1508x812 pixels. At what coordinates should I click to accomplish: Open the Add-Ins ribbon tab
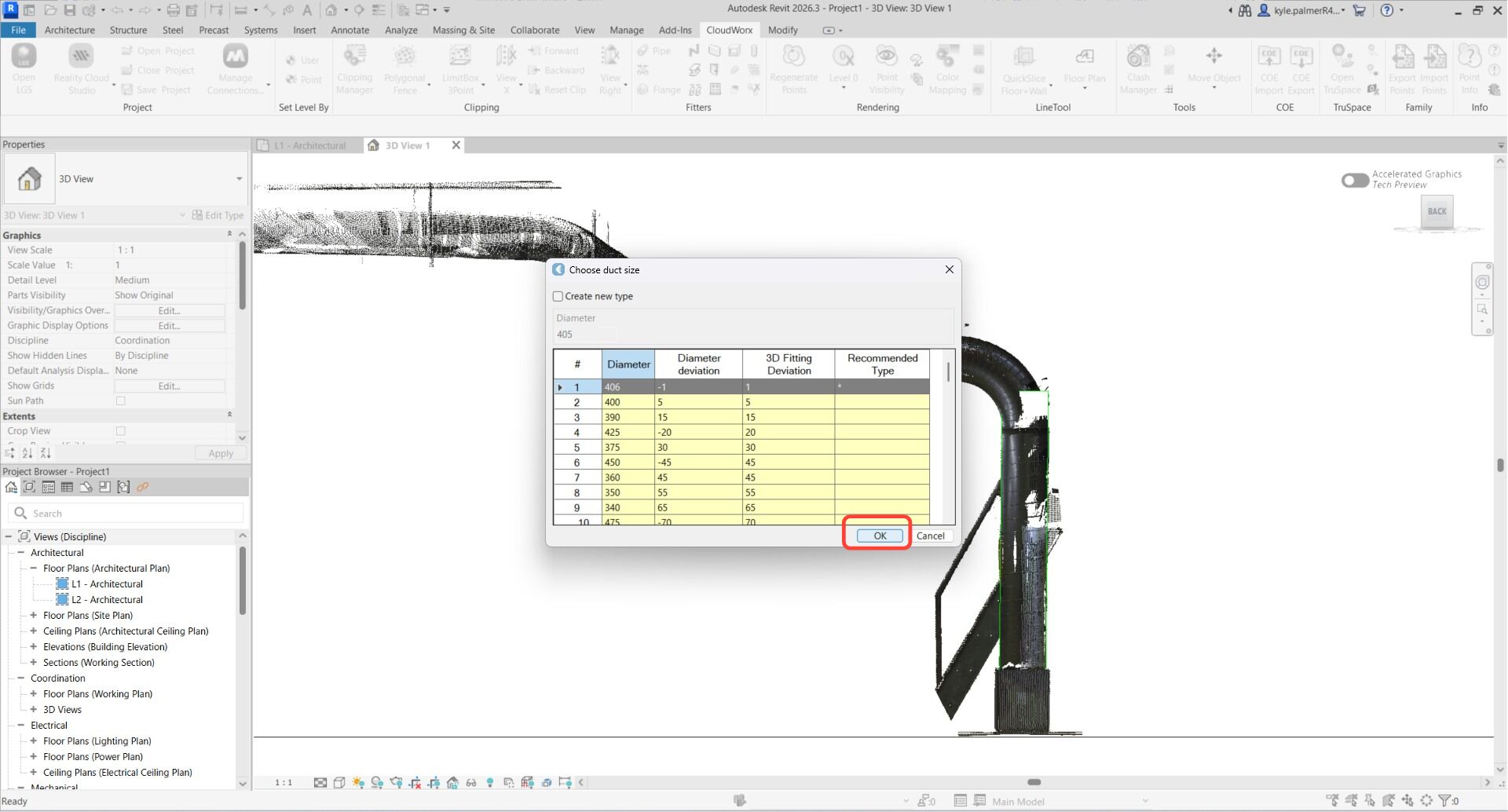click(675, 30)
